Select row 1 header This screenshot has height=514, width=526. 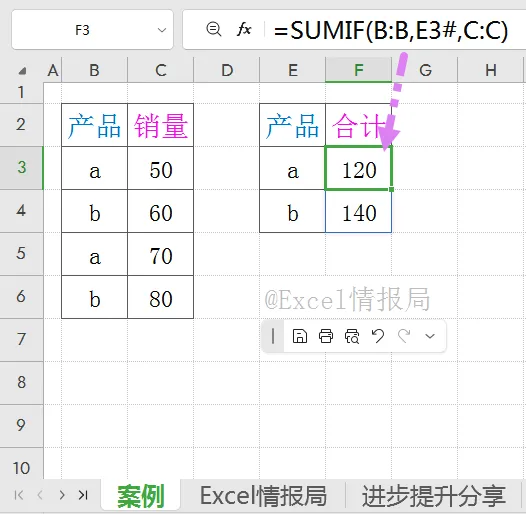[21, 93]
